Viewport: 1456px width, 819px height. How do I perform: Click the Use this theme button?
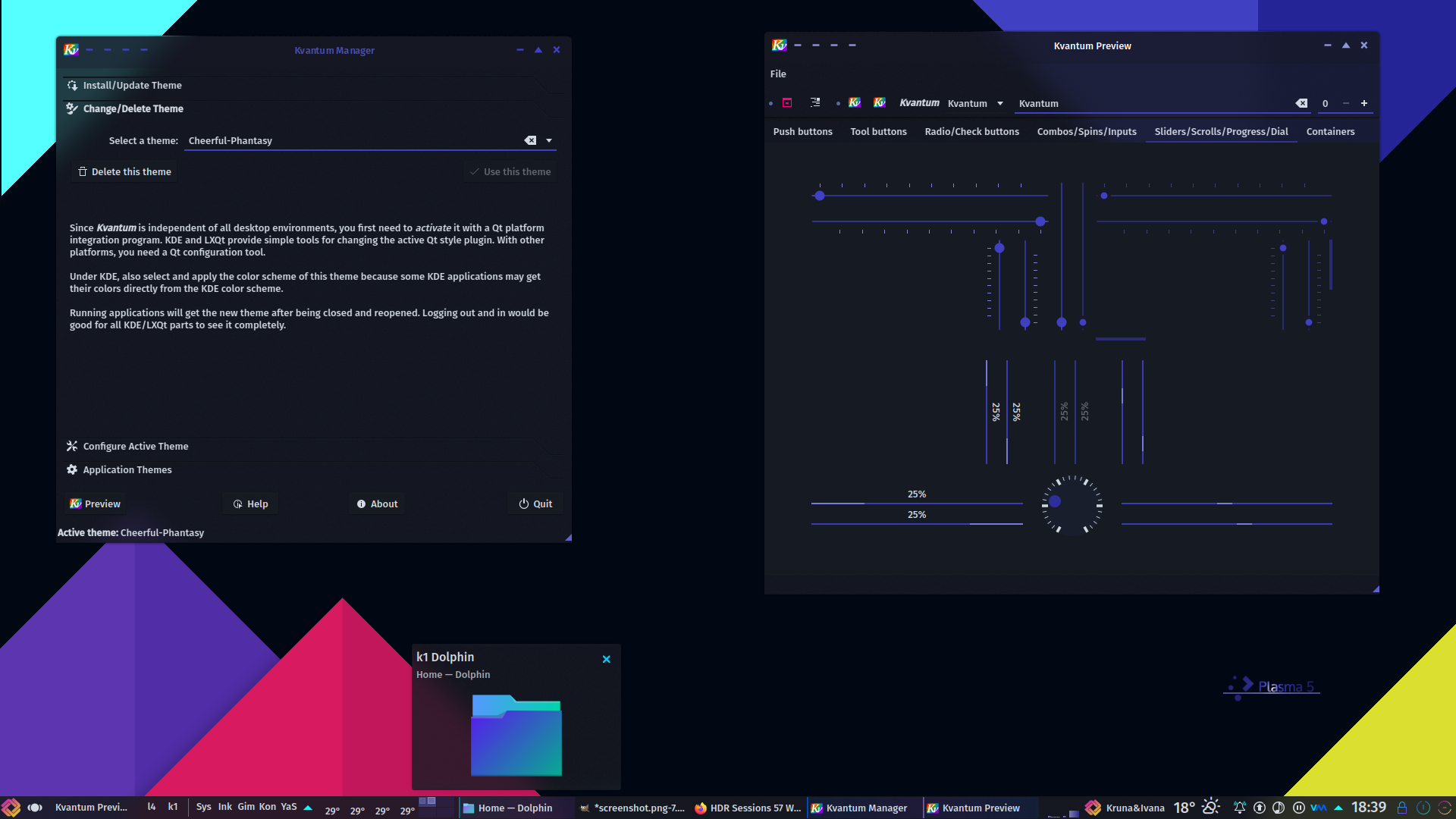[510, 171]
